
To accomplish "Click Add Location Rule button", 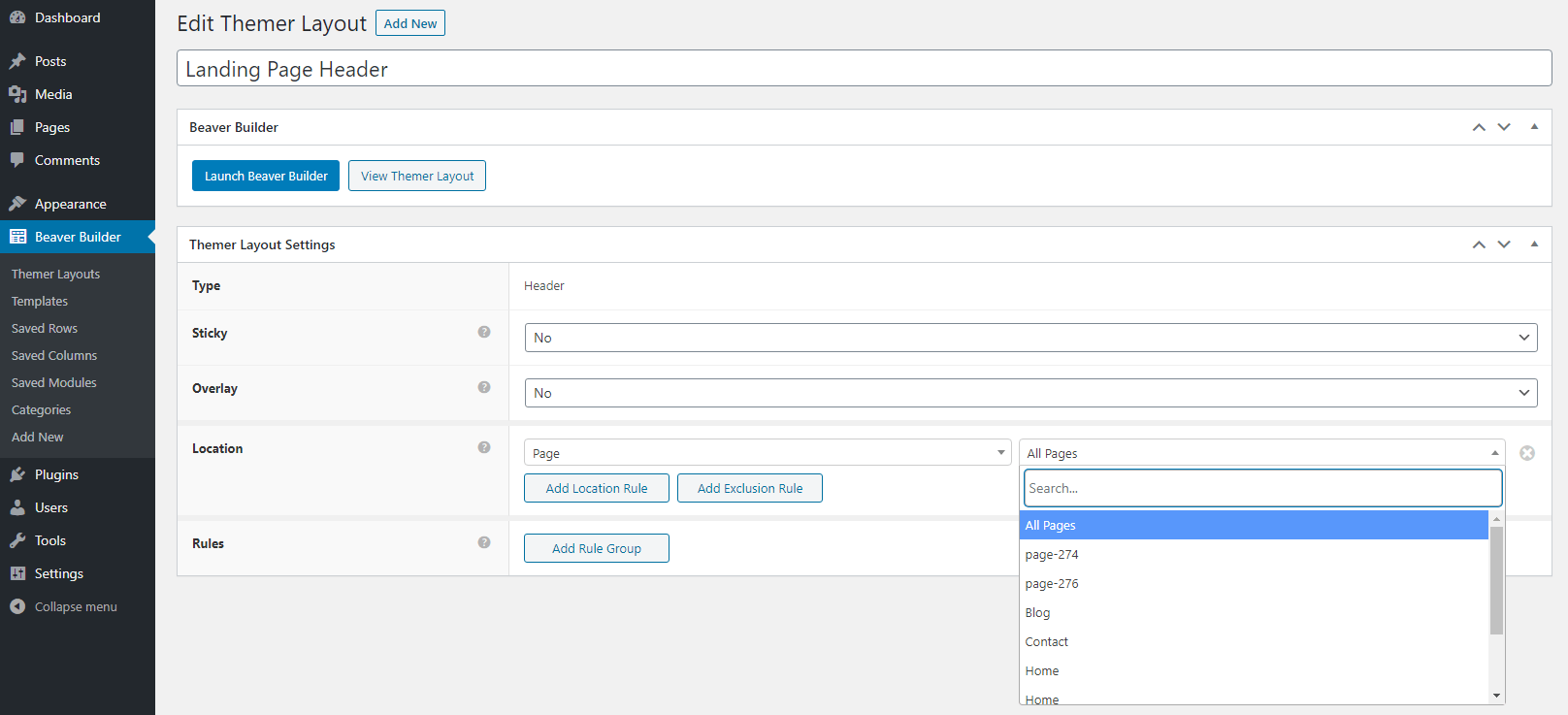I will [x=597, y=488].
